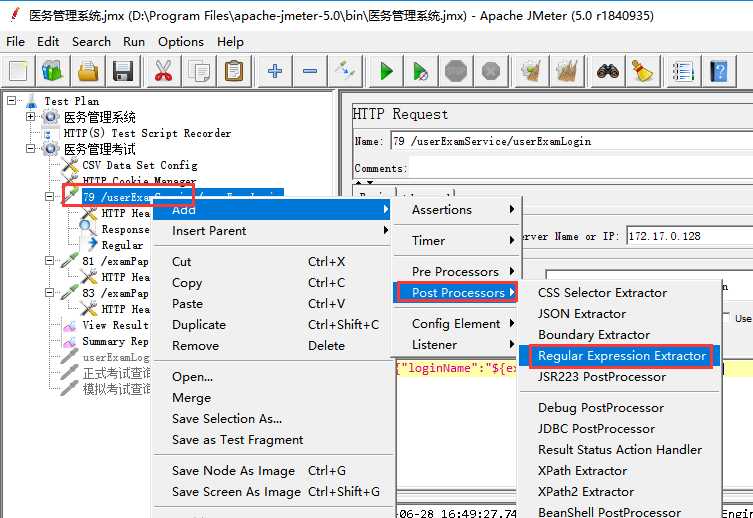Click the Open file folder icon
The image size is (753, 518).
88,72
